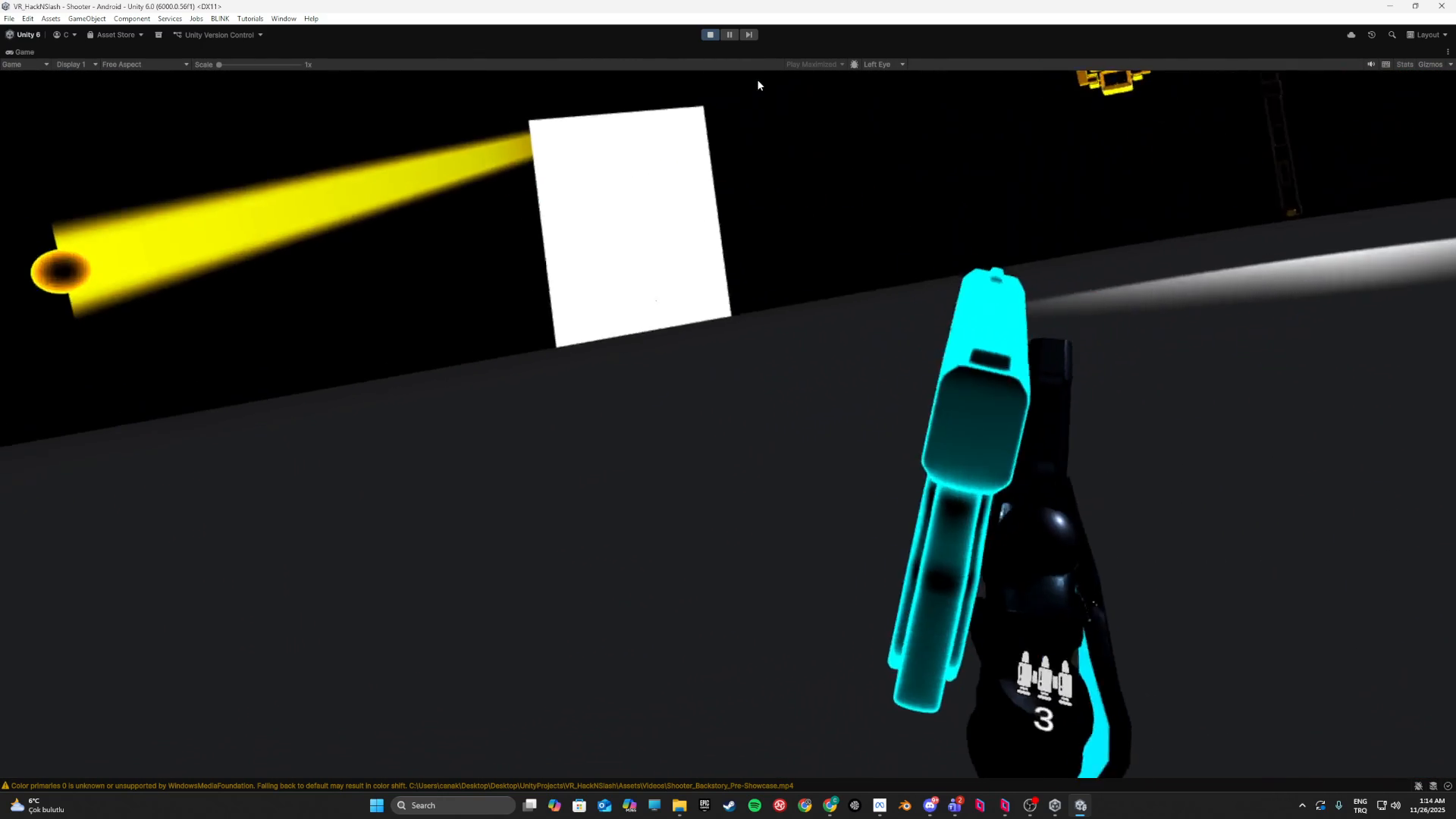Open the Undo History icon
Screen dimensions: 1456x819
tap(1372, 35)
